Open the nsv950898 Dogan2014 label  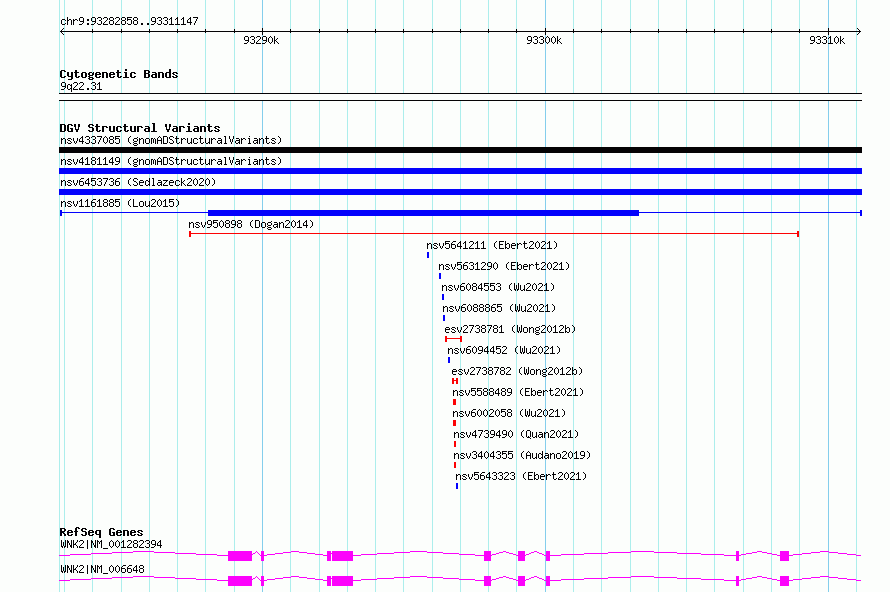tap(251, 224)
